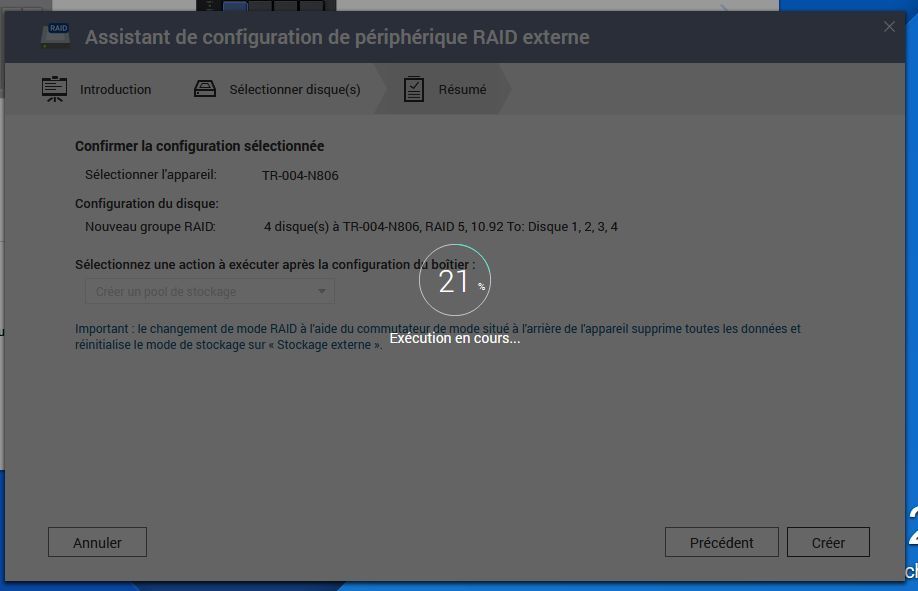The height and width of the screenshot is (591, 918).
Task: Click the disk icon beside Sélectionner disque(s)
Action: point(205,89)
